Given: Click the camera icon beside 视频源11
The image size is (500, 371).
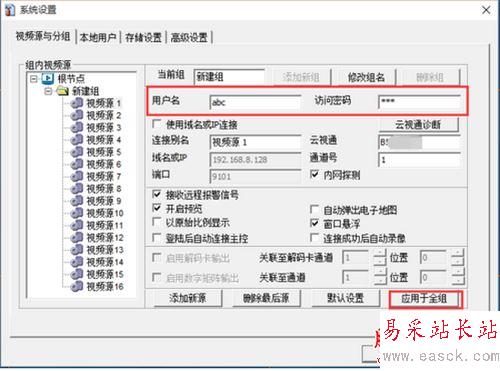Looking at the screenshot, I should pos(77,225).
